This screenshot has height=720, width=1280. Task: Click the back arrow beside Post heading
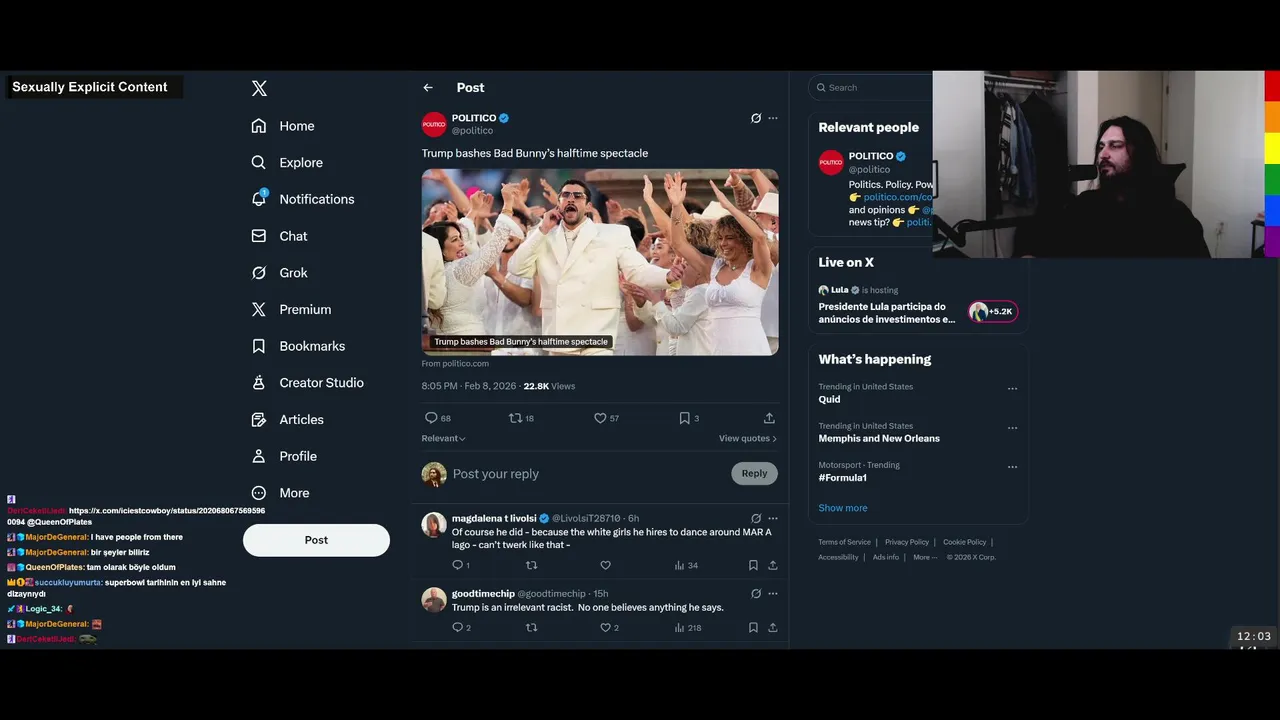point(428,88)
